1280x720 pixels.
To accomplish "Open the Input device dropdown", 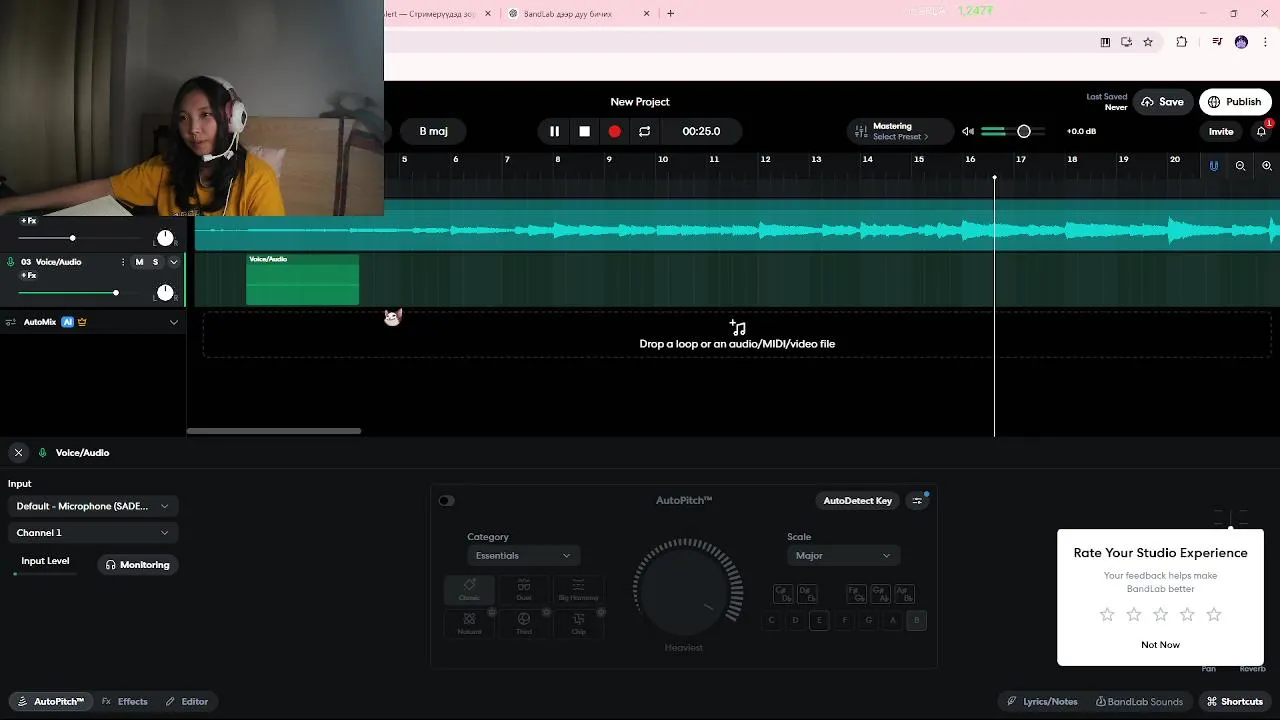I will pyautogui.click(x=92, y=506).
